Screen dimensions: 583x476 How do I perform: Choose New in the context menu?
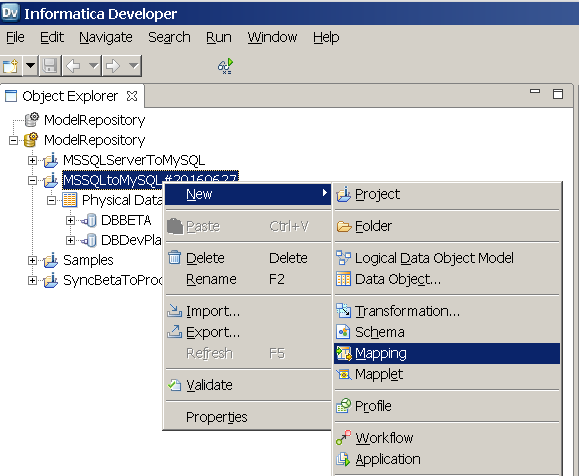(x=248, y=194)
